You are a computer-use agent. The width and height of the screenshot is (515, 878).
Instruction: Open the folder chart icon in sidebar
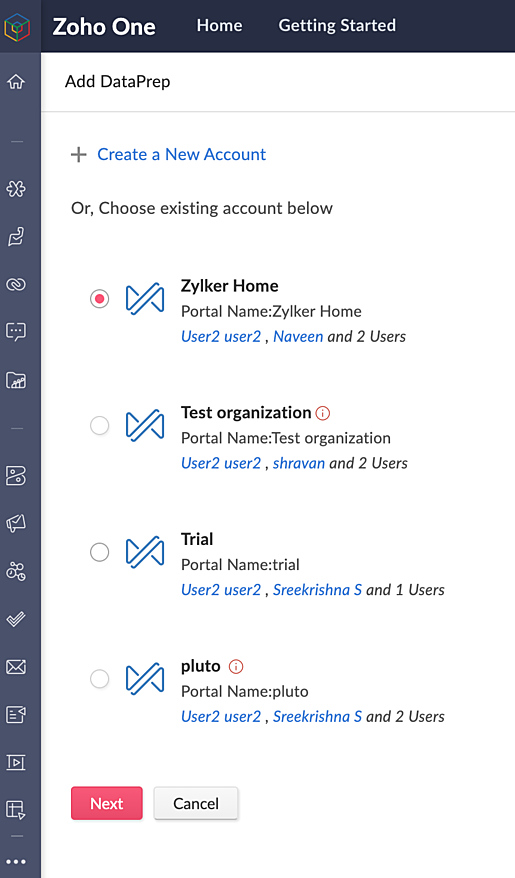[16, 380]
